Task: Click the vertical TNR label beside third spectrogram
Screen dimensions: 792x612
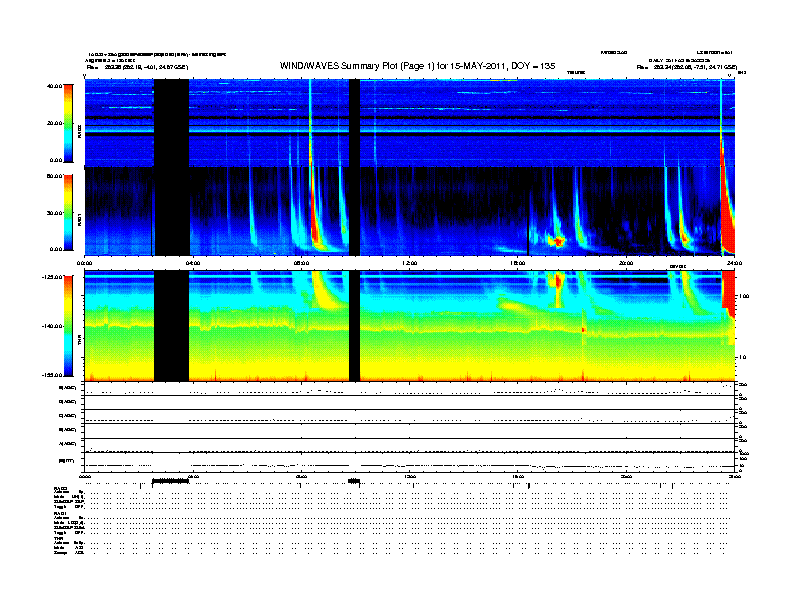Action: (x=79, y=341)
